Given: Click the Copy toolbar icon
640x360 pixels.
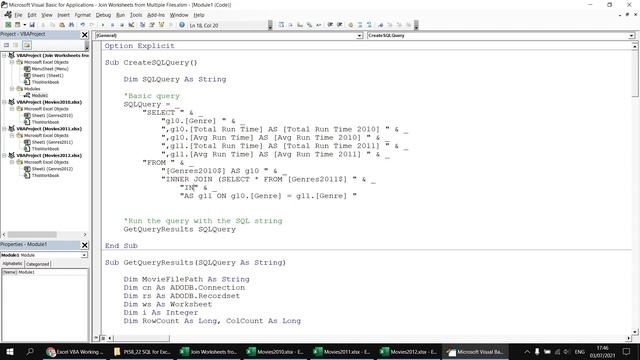Looking at the screenshot, I should (x=53, y=25).
